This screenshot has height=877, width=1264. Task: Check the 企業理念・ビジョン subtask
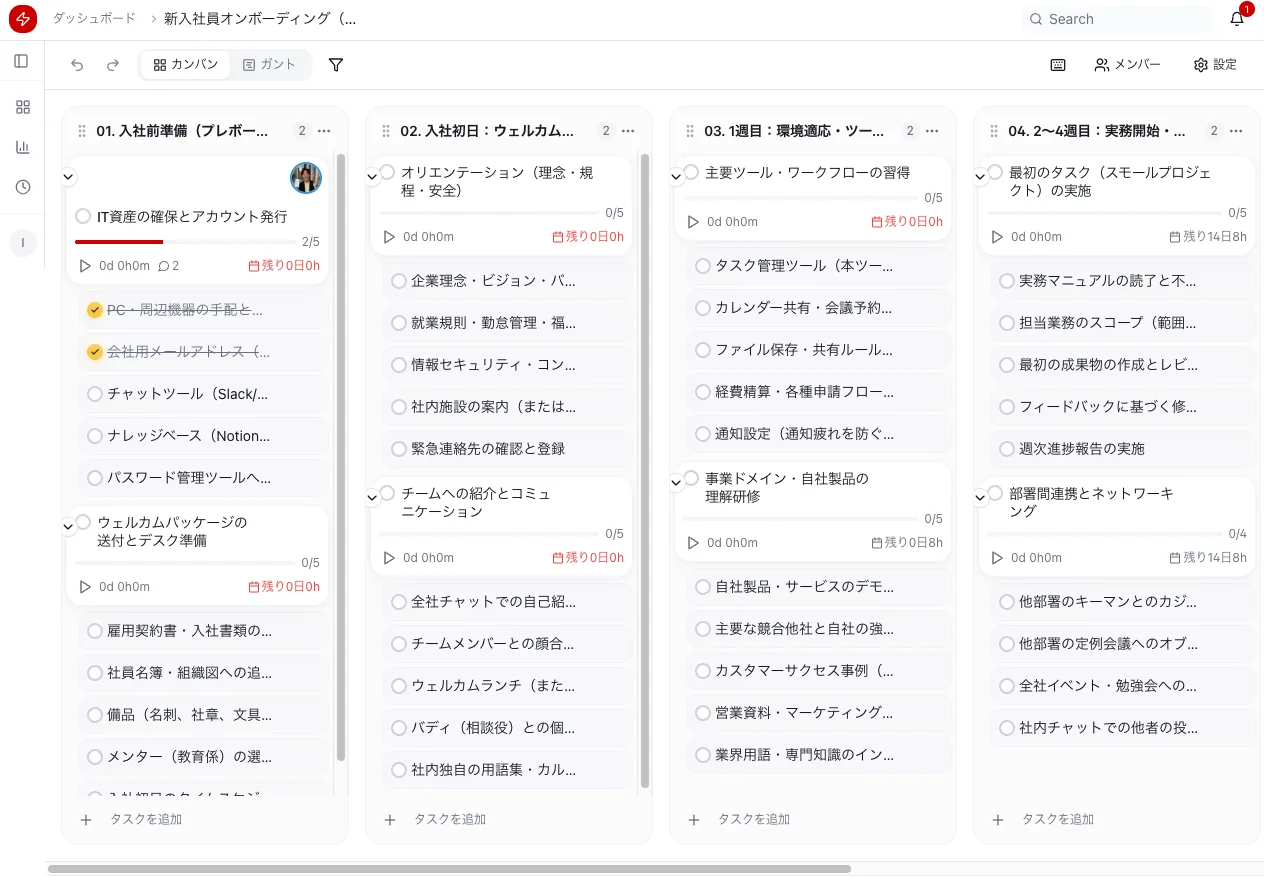(x=399, y=281)
